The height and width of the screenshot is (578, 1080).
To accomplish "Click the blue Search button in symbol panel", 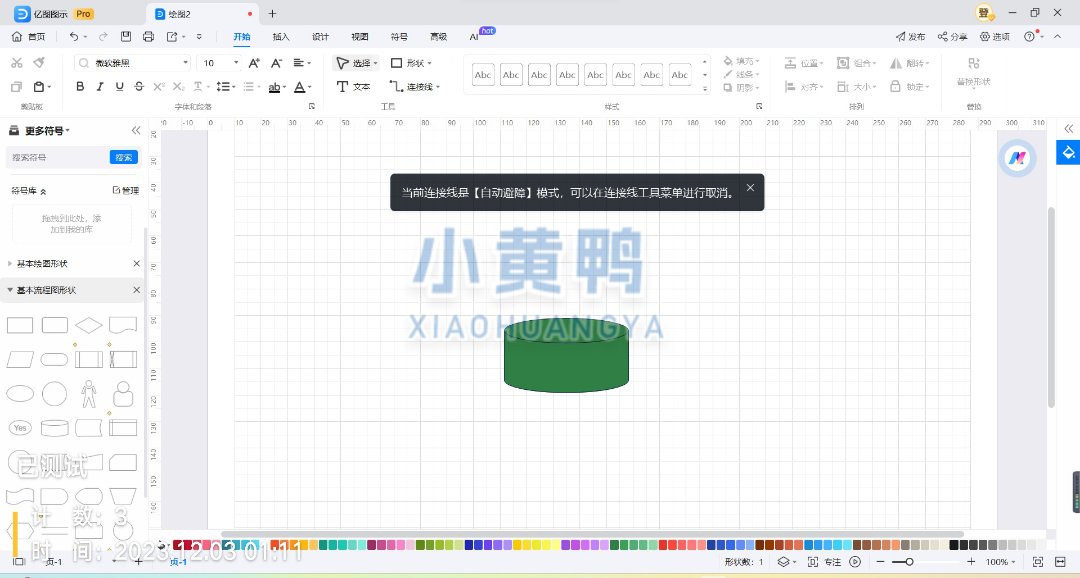I will coord(123,157).
